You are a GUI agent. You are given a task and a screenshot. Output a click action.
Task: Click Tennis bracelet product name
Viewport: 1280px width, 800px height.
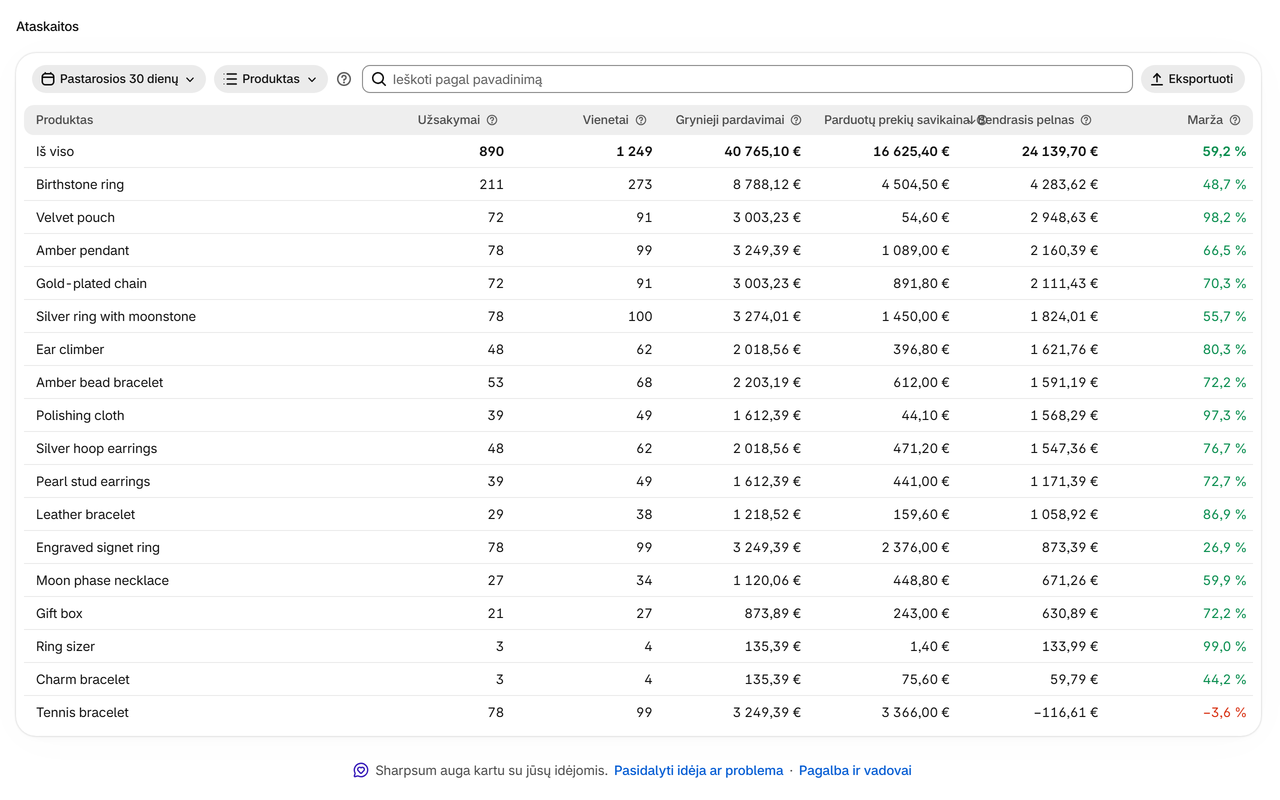click(x=82, y=712)
